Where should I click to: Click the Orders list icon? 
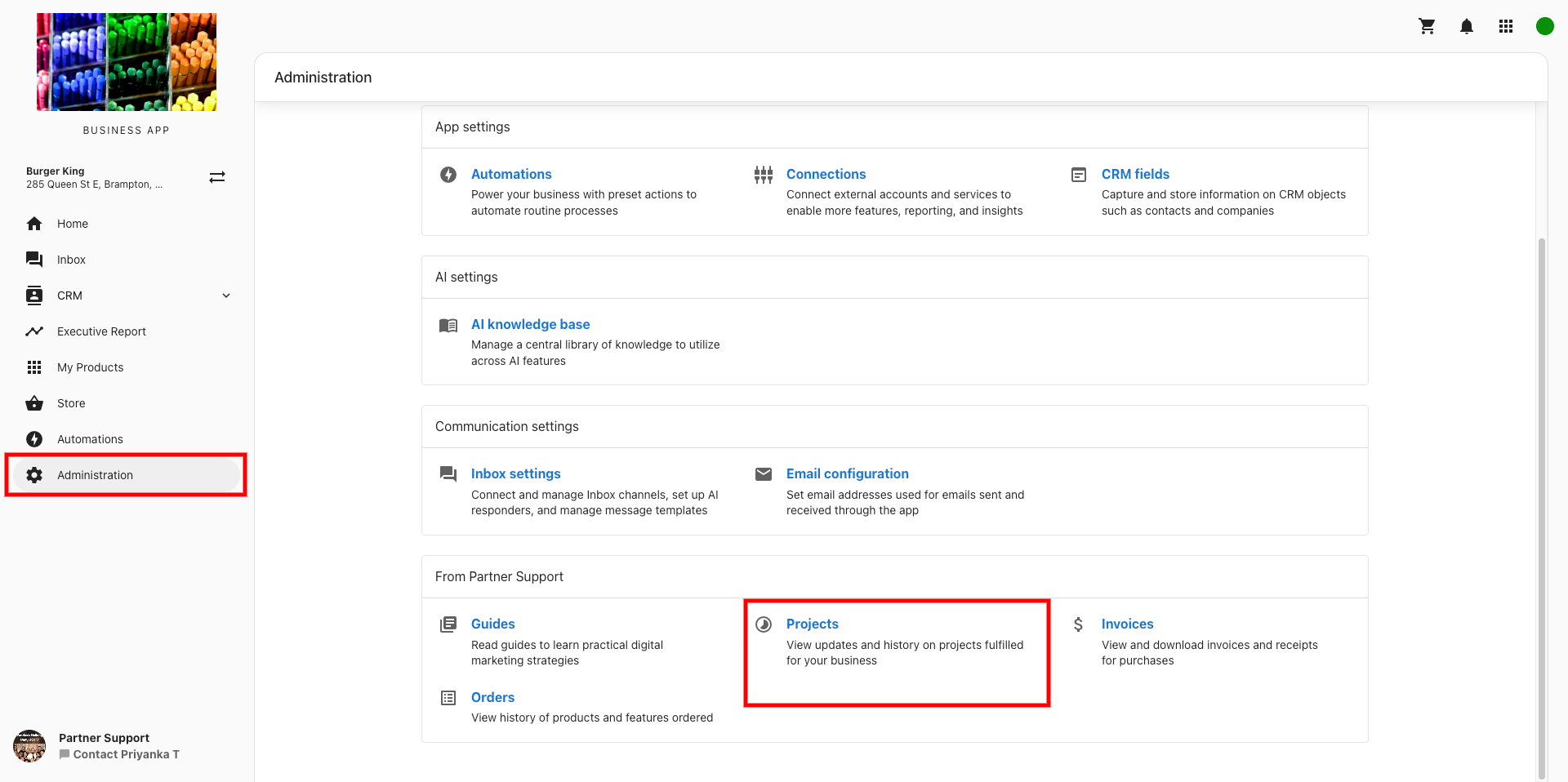(x=448, y=698)
